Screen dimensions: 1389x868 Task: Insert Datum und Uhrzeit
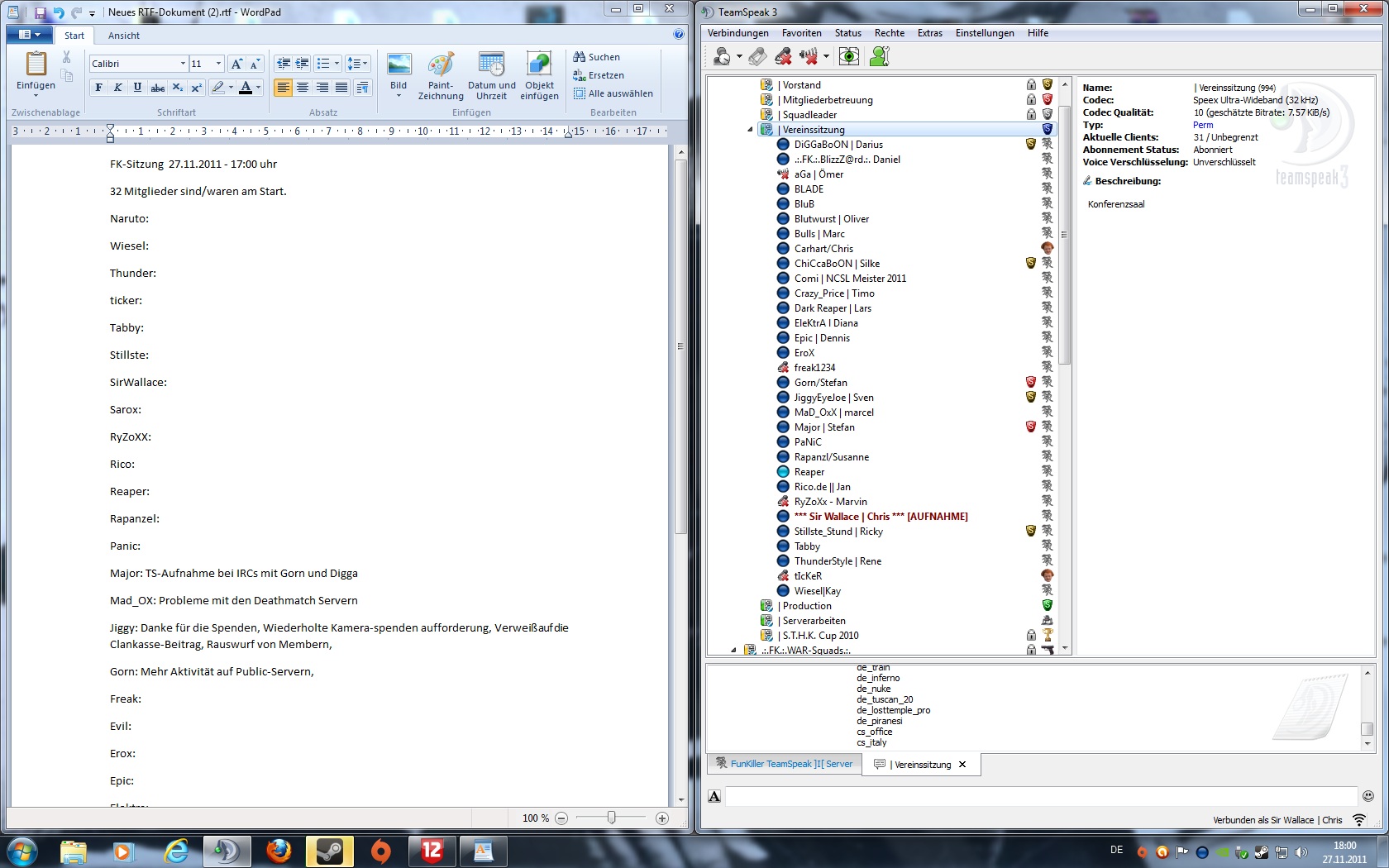click(x=491, y=75)
